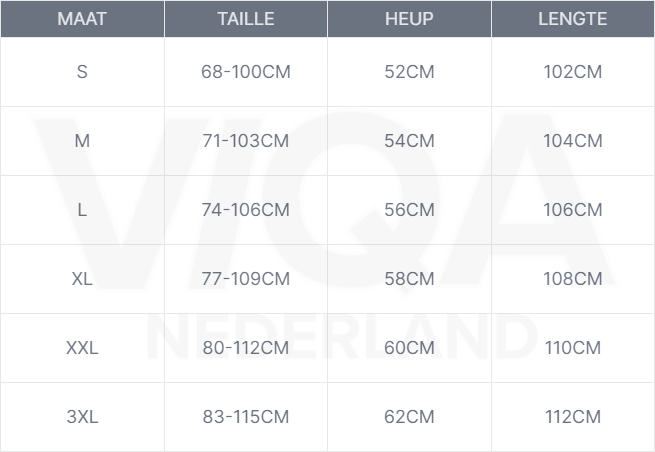Click the 106CM length value
655x452 pixels.
pyautogui.click(x=572, y=210)
